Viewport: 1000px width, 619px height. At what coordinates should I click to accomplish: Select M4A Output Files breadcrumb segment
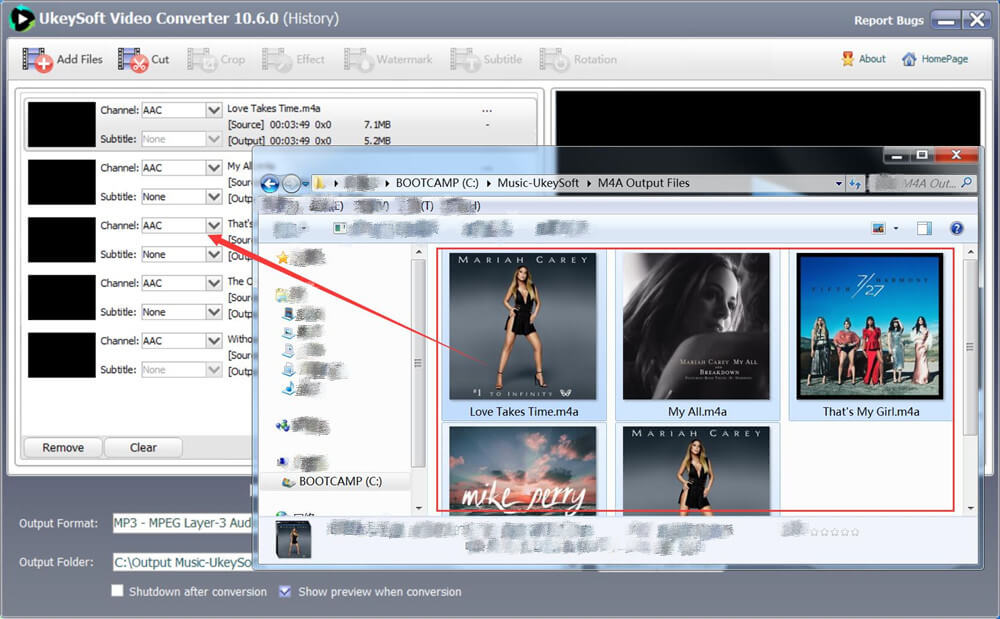pos(643,183)
